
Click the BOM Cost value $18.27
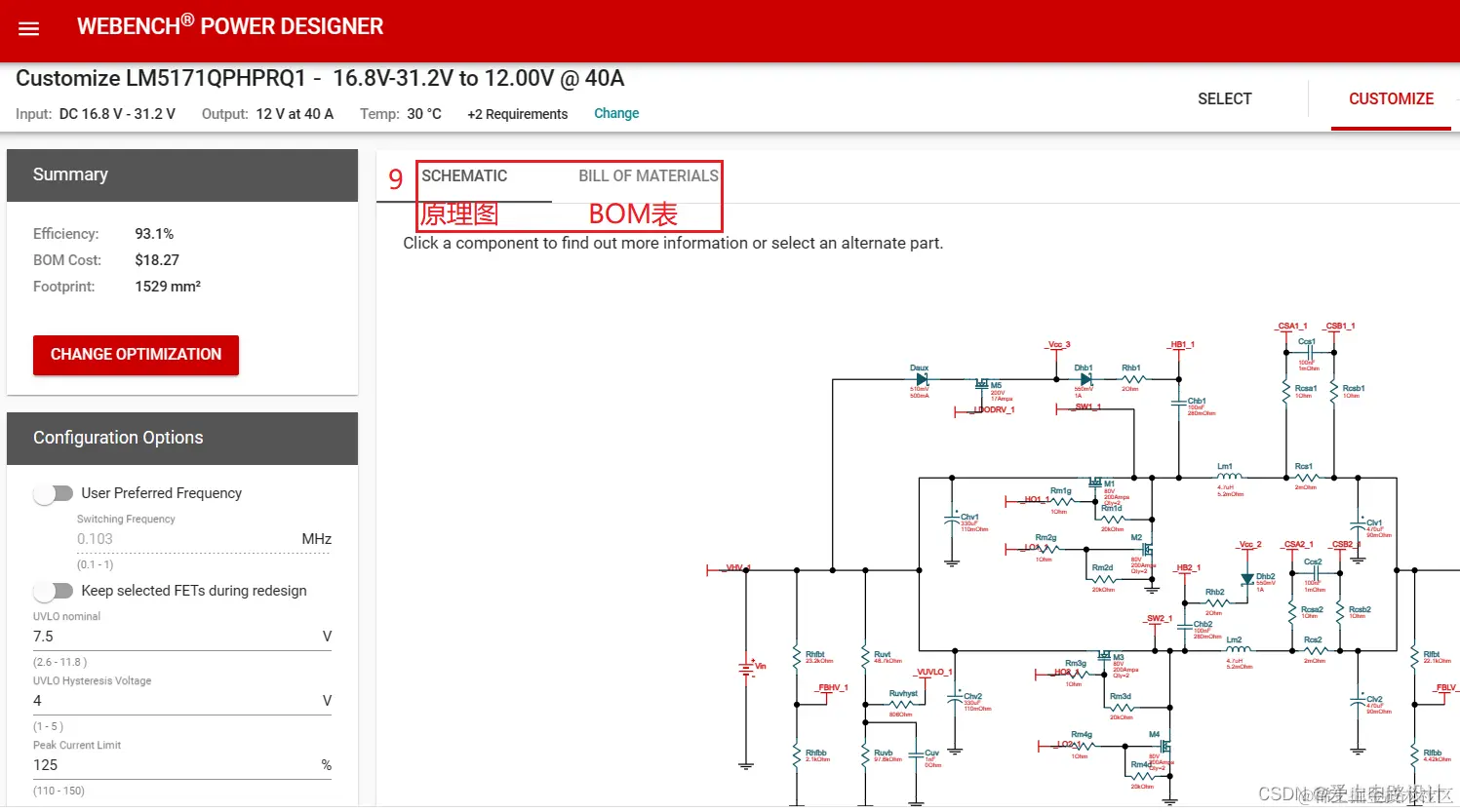tap(157, 260)
